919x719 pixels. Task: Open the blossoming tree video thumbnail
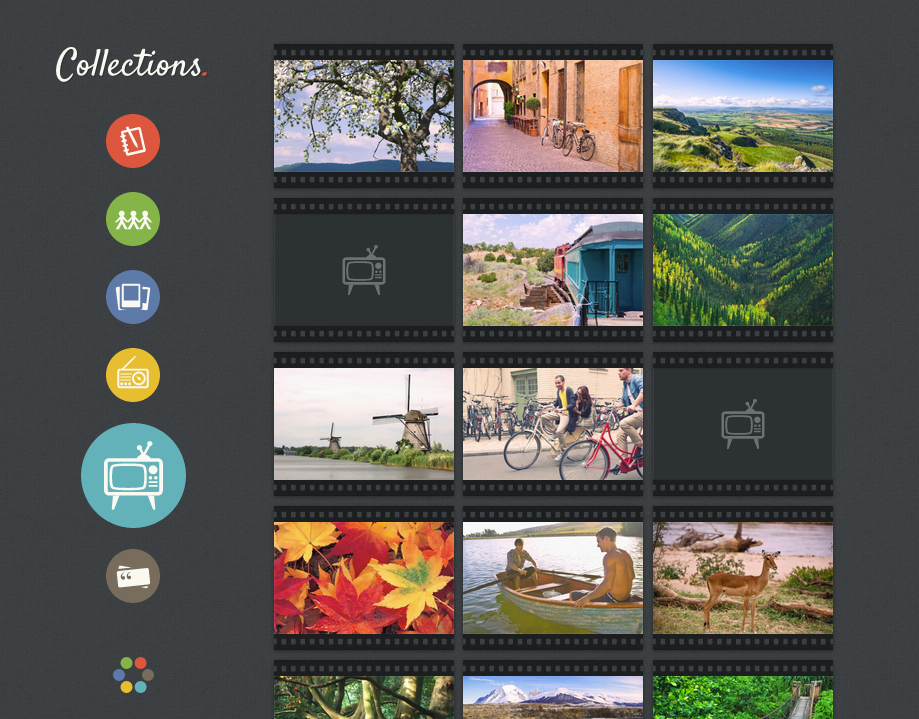click(364, 116)
